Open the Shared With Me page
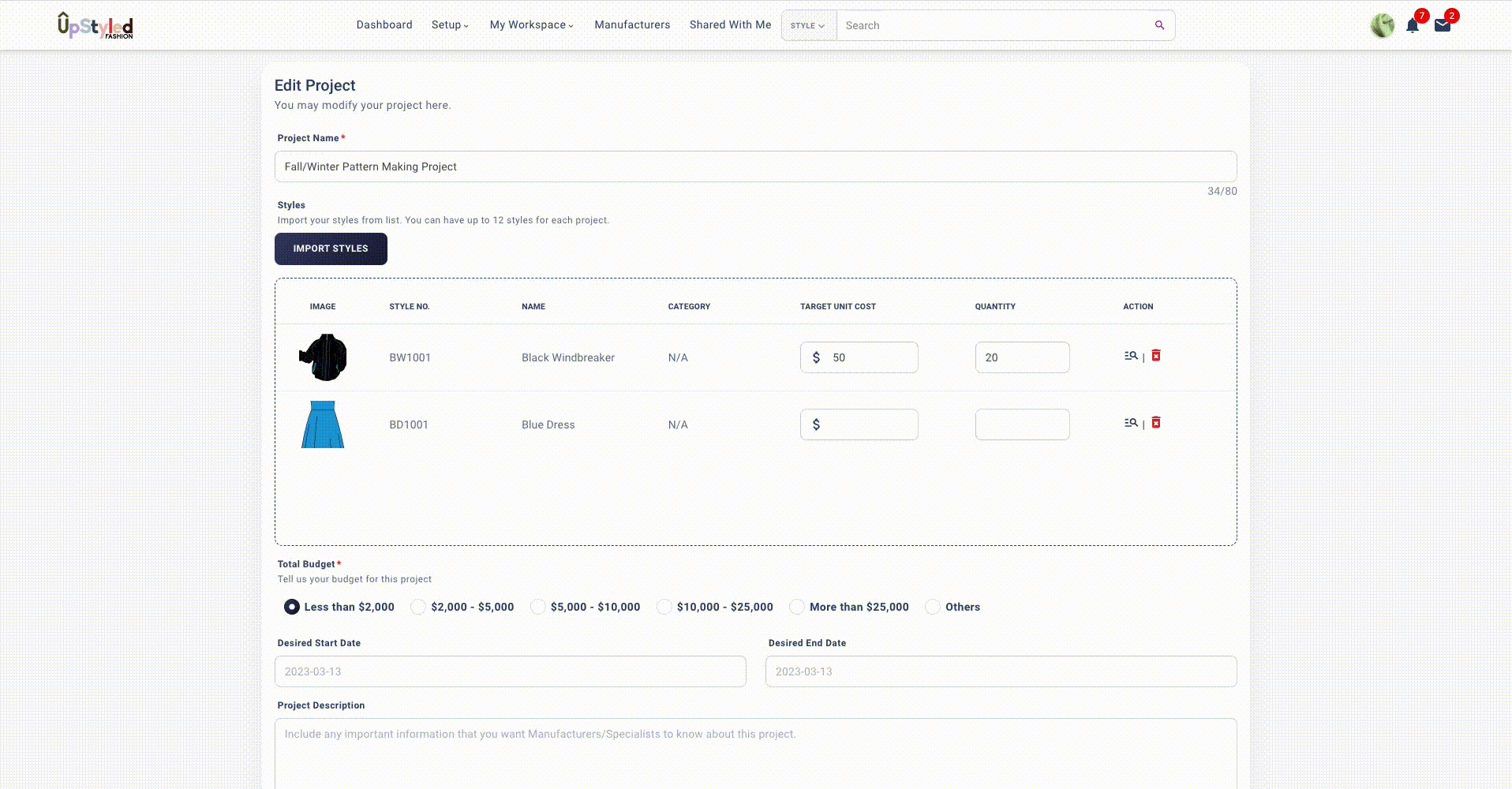Image resolution: width=1512 pixels, height=789 pixels. [x=730, y=25]
